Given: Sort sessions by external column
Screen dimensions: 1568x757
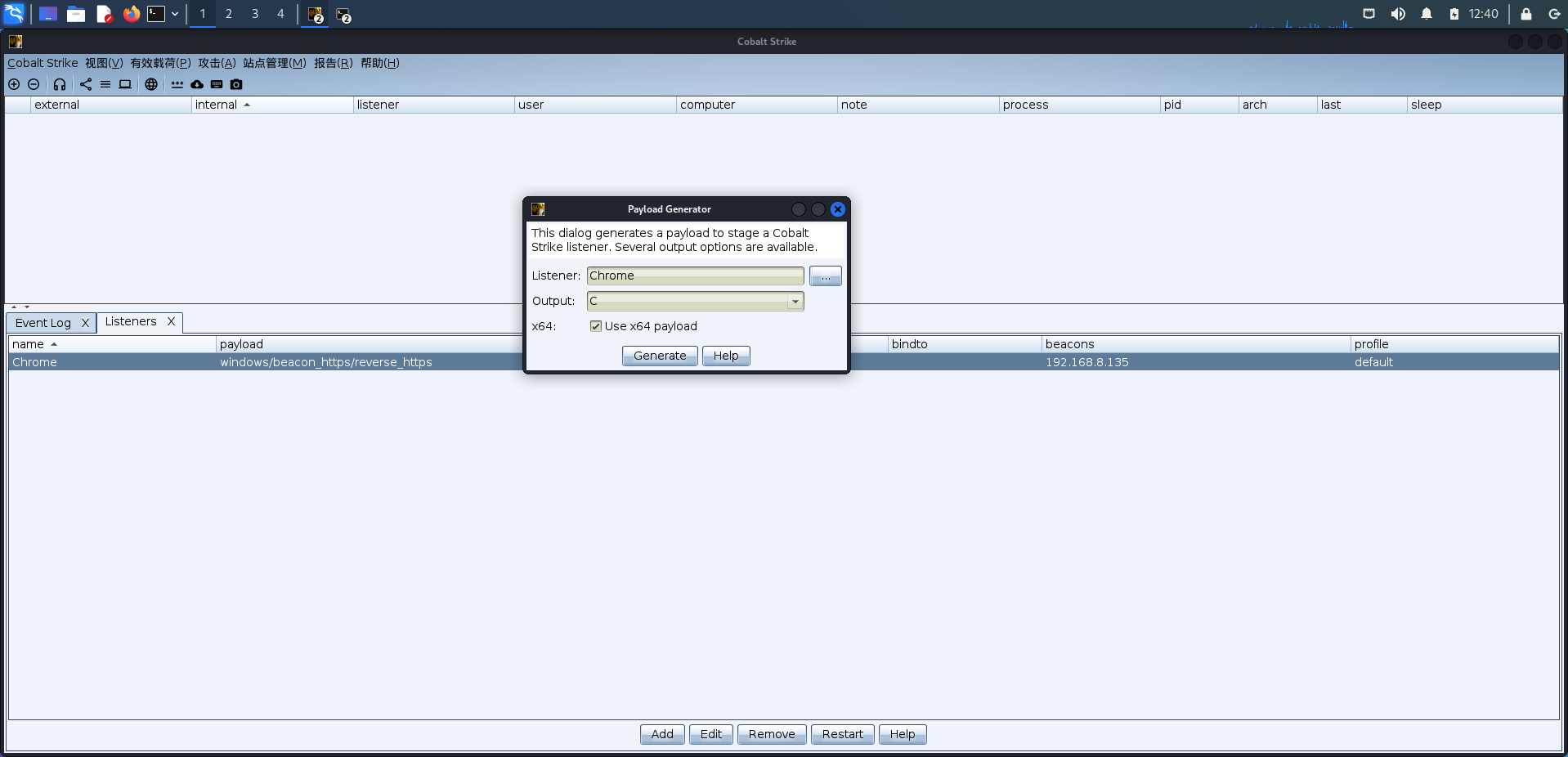Looking at the screenshot, I should (111, 105).
